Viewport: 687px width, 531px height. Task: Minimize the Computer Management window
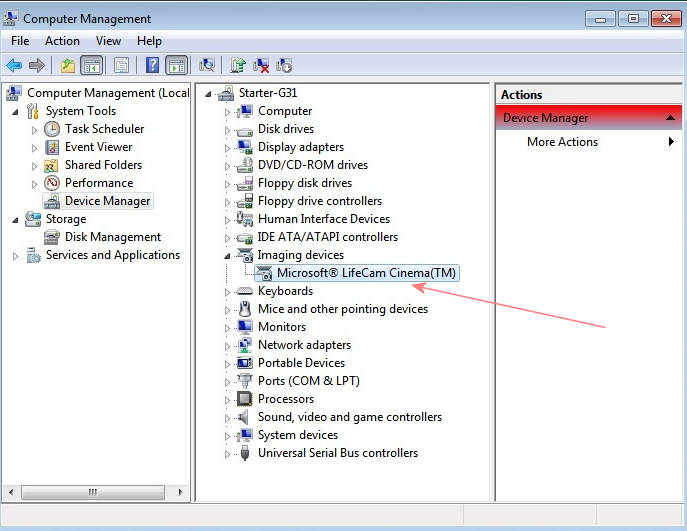click(x=600, y=19)
